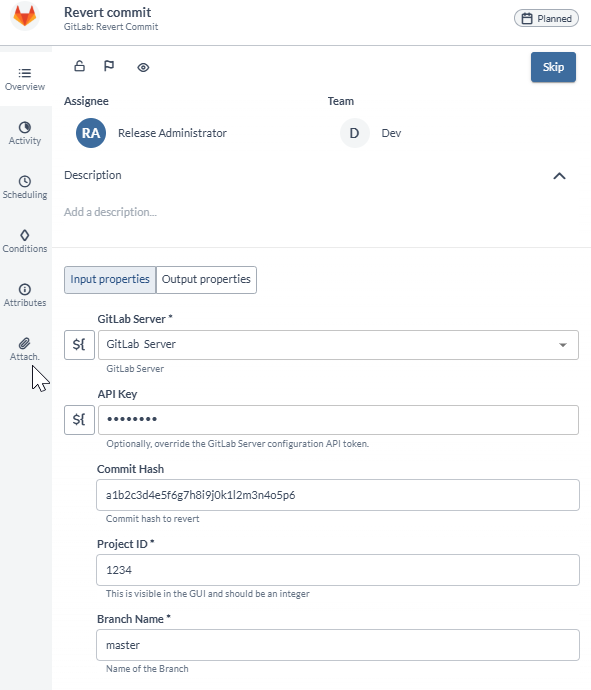591x690 pixels.
Task: Collapse the Description section chevron
Action: [559, 176]
